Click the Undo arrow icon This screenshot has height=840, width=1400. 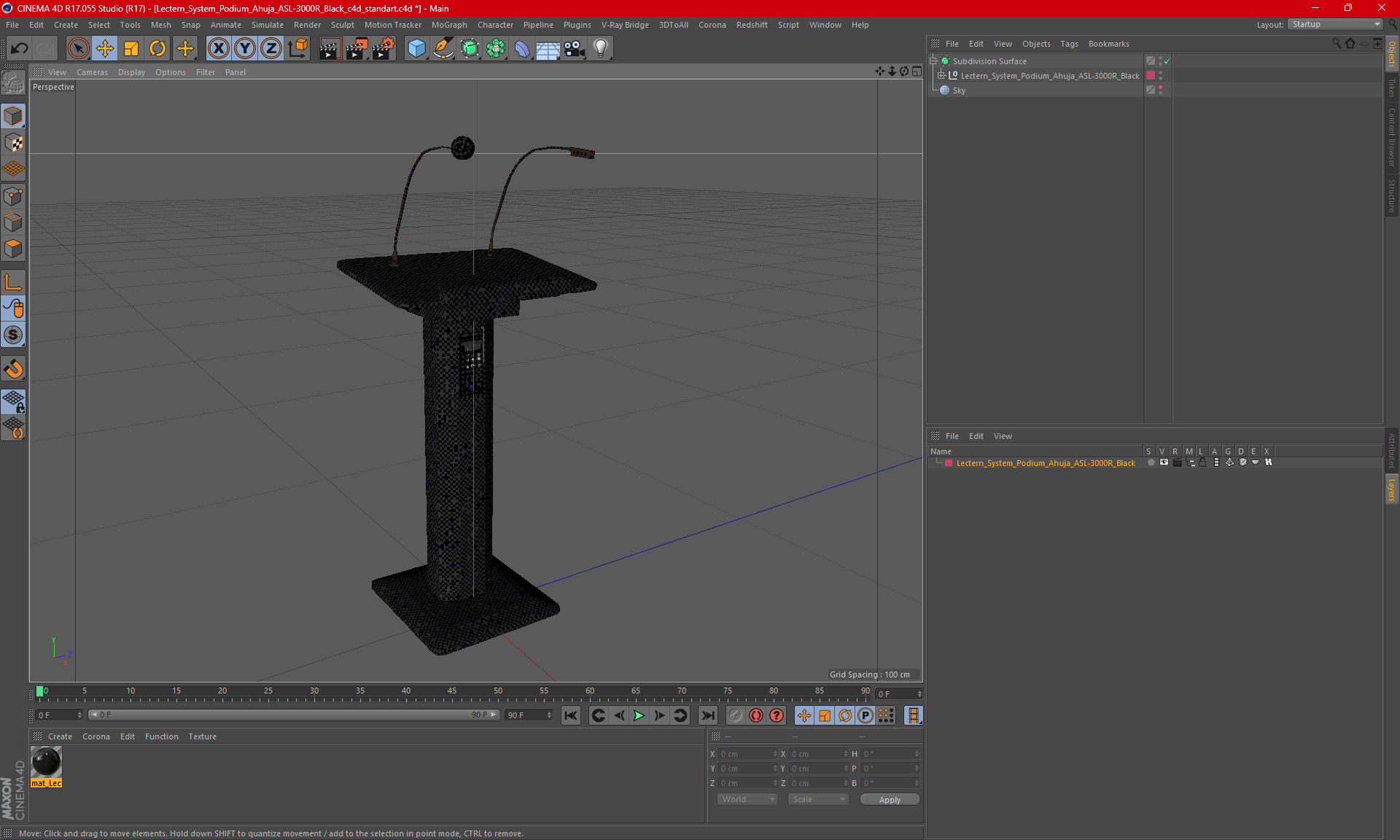20,48
